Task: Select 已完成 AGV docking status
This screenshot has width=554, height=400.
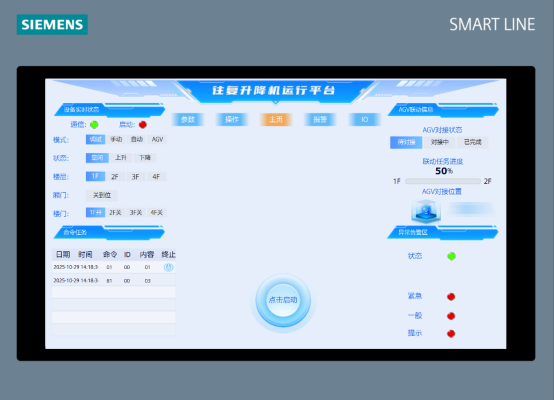Action: [x=473, y=142]
